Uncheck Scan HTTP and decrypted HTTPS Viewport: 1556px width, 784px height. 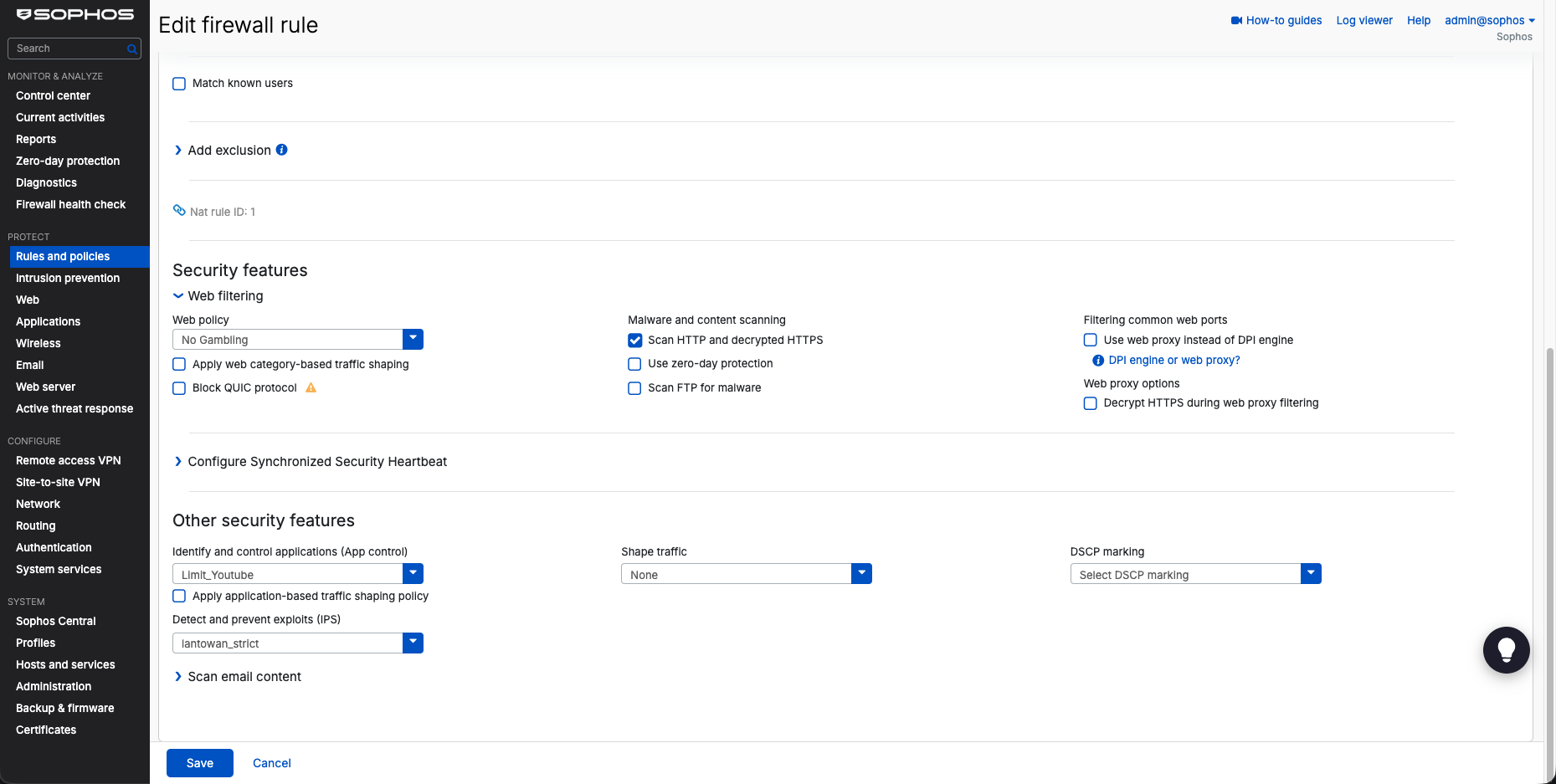click(x=634, y=340)
